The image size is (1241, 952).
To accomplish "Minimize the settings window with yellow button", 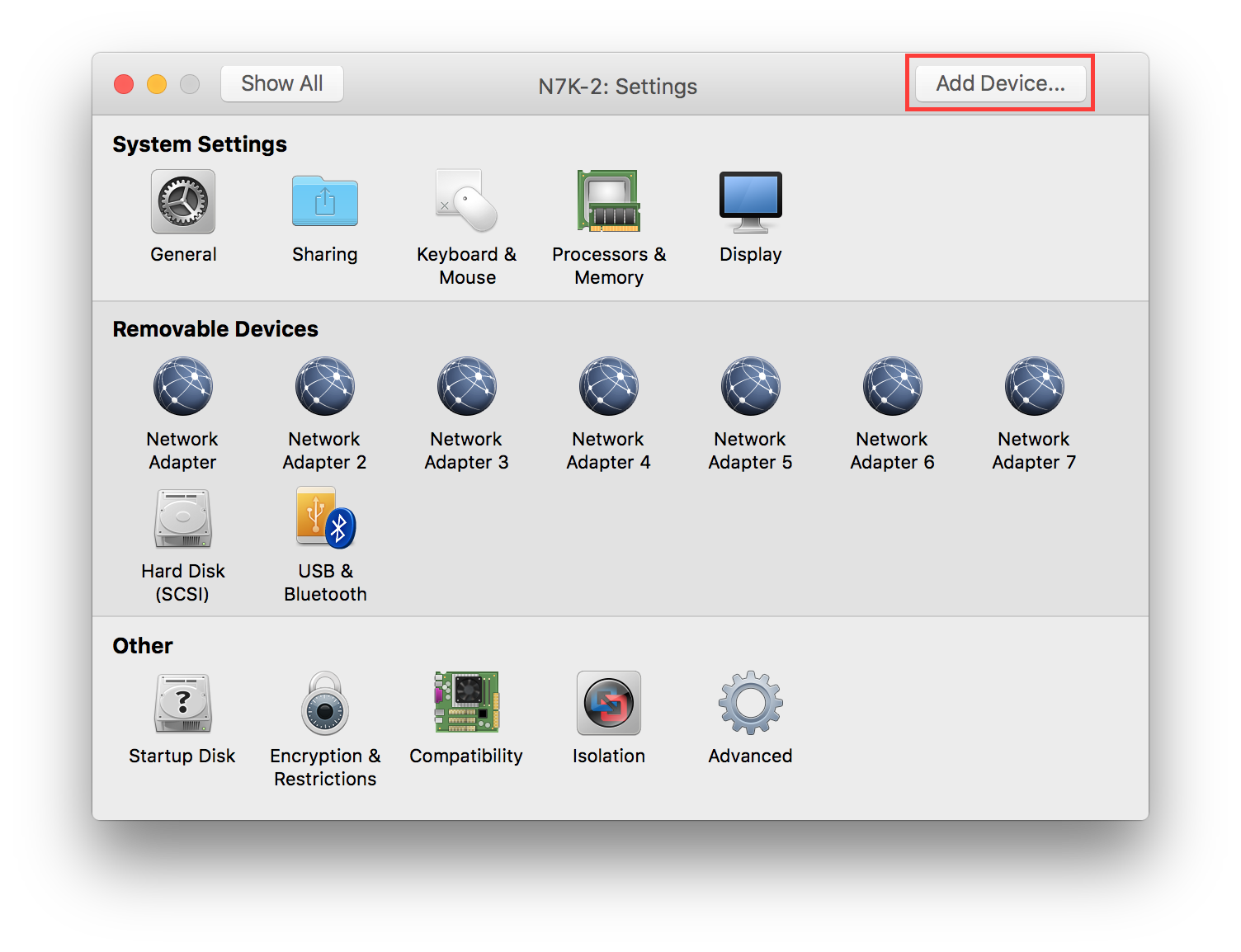I will pos(157,84).
